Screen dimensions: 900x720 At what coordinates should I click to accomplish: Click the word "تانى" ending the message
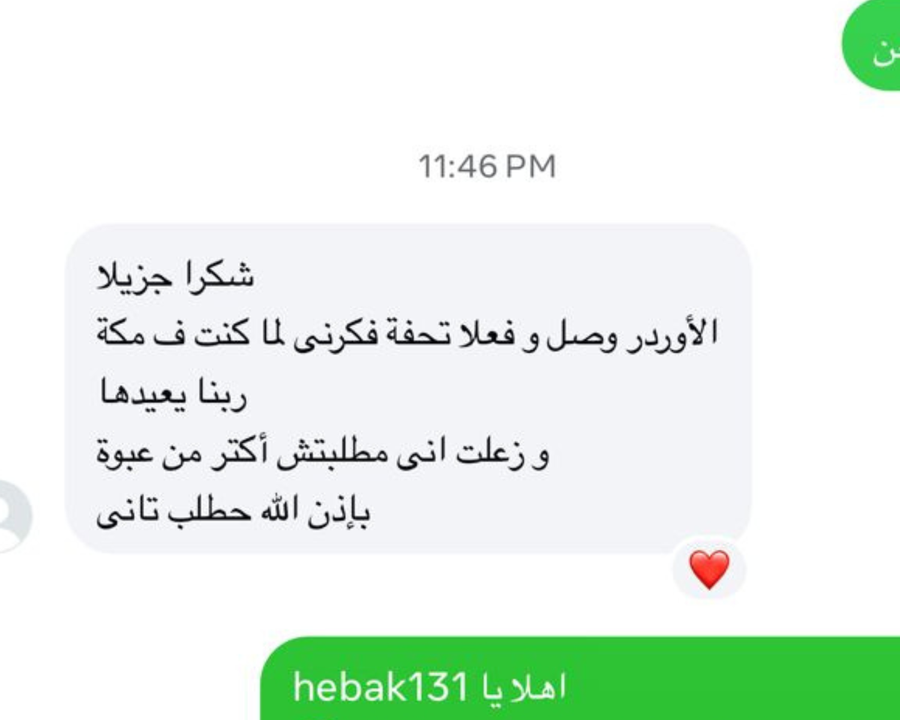(126, 513)
